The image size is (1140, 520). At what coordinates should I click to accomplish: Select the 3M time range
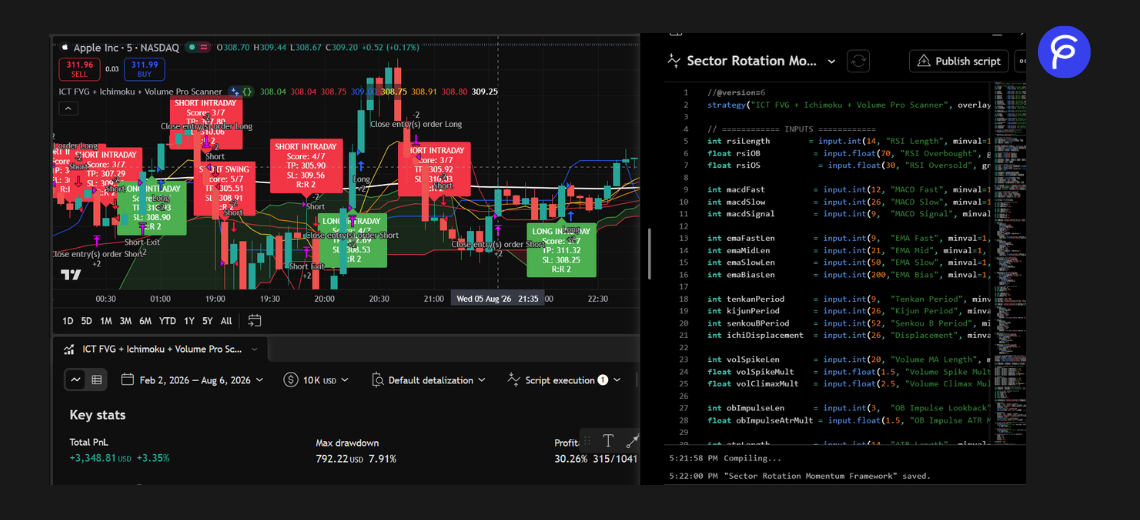click(126, 321)
